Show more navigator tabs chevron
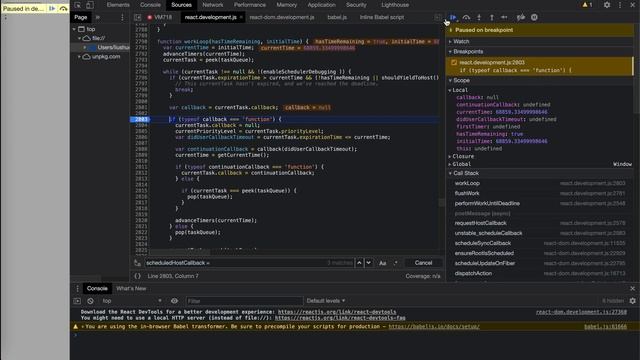The width and height of the screenshot is (640, 360). point(98,17)
